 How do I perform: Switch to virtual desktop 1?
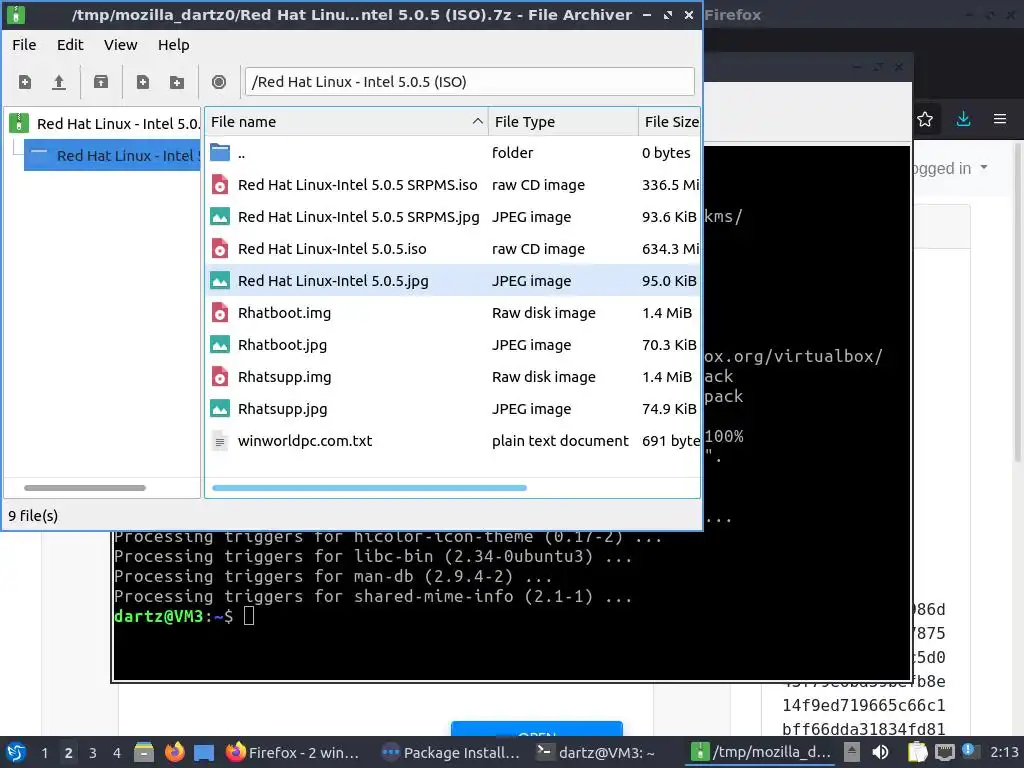point(44,753)
